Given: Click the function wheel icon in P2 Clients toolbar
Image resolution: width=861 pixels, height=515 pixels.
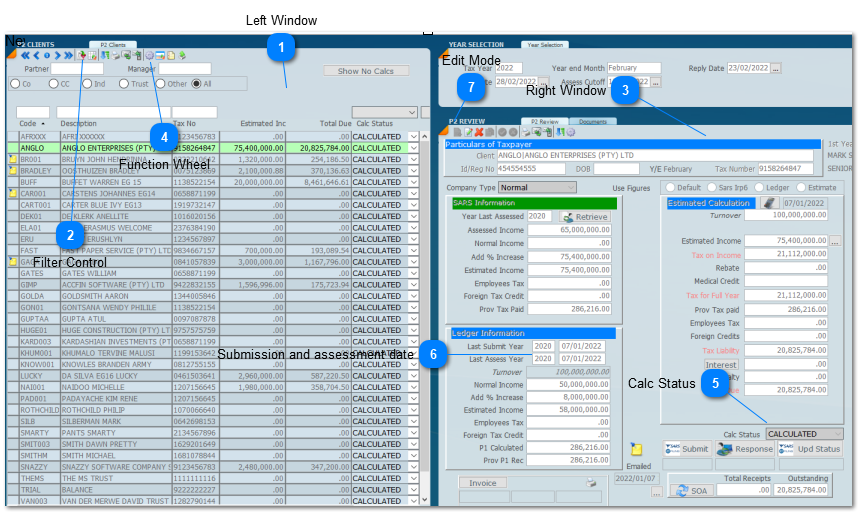Looking at the screenshot, I should pos(149,56).
